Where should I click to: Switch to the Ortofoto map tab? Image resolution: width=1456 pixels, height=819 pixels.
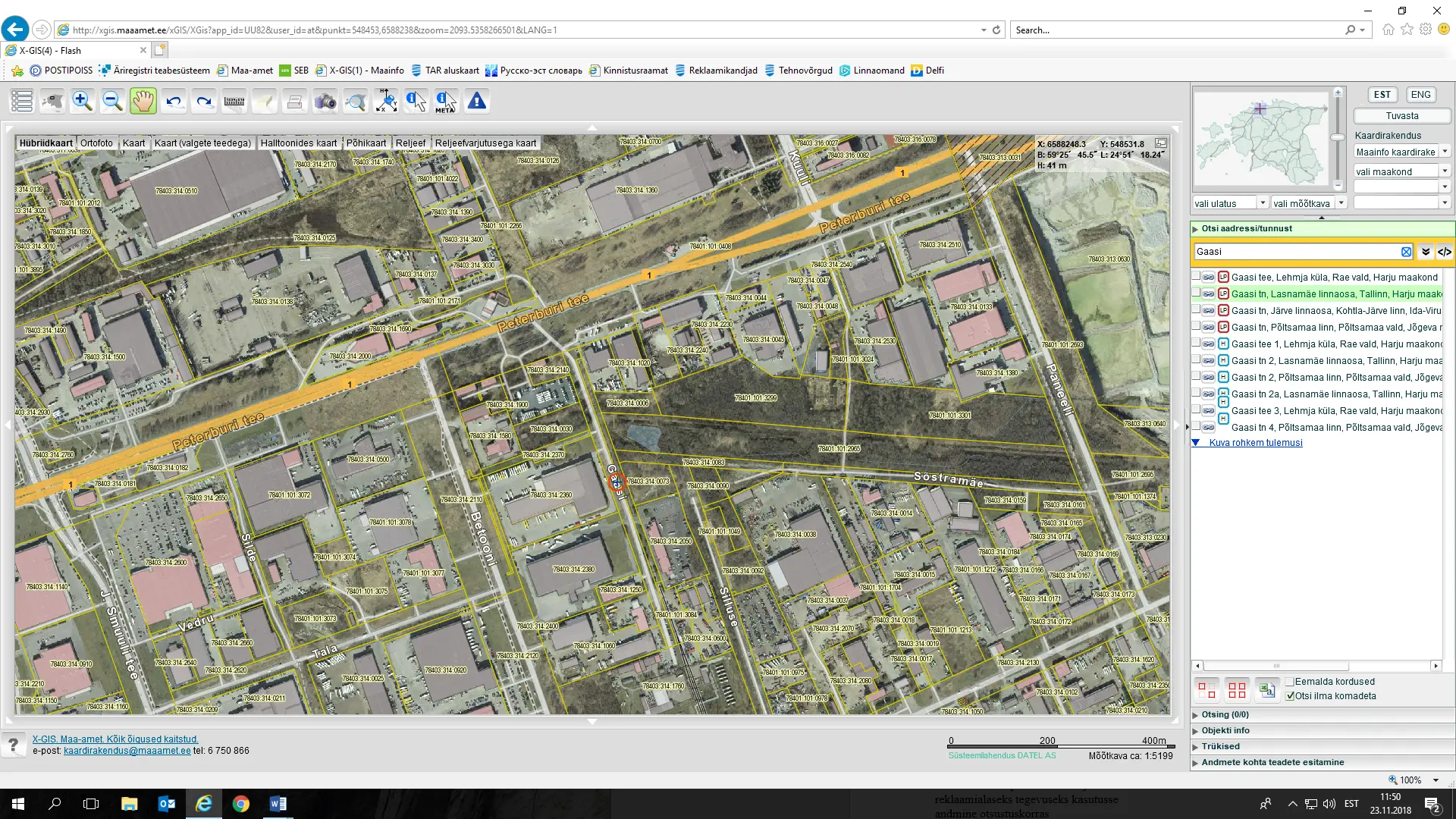pos(96,143)
